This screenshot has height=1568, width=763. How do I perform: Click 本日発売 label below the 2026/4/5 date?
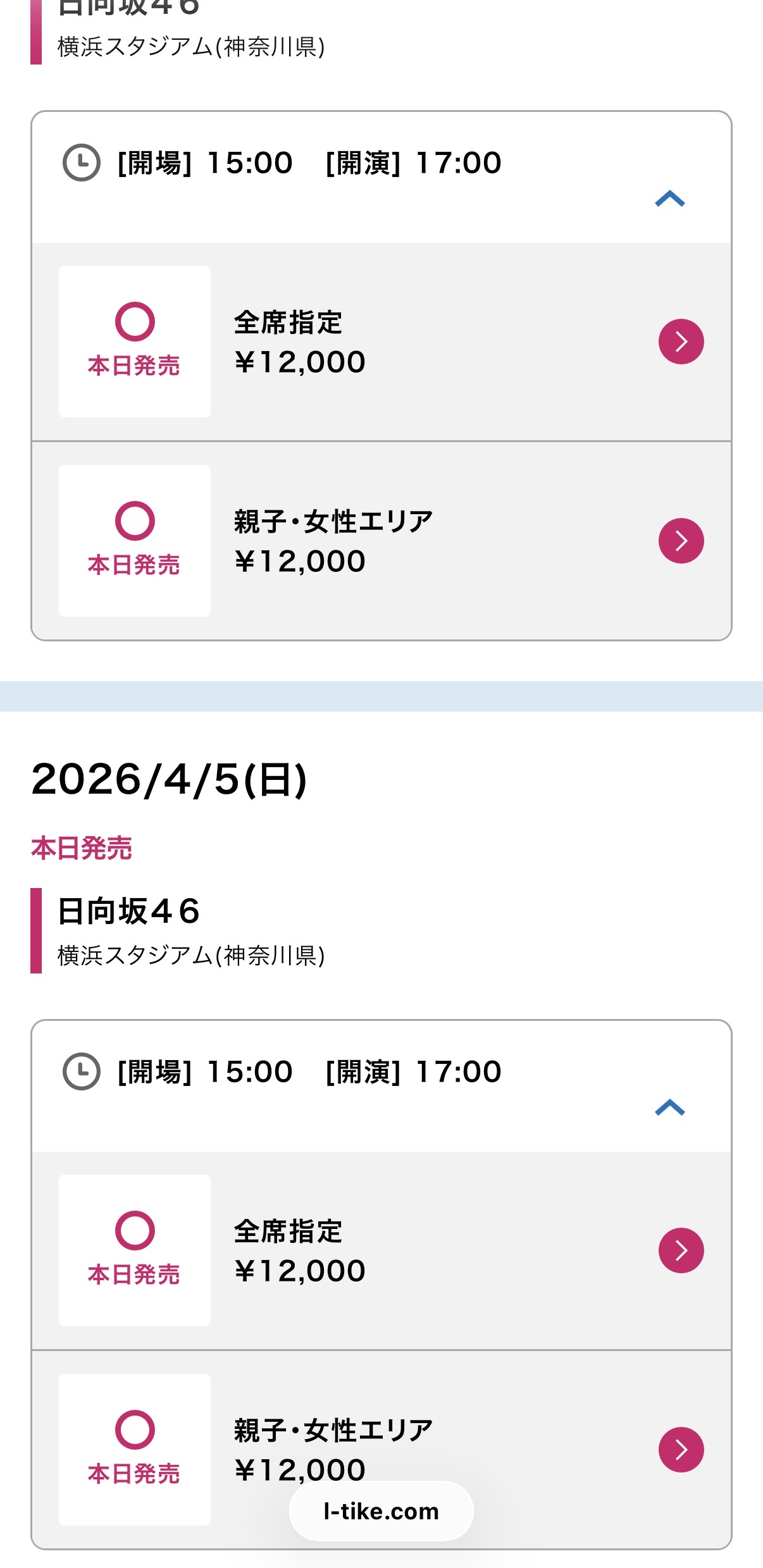82,848
